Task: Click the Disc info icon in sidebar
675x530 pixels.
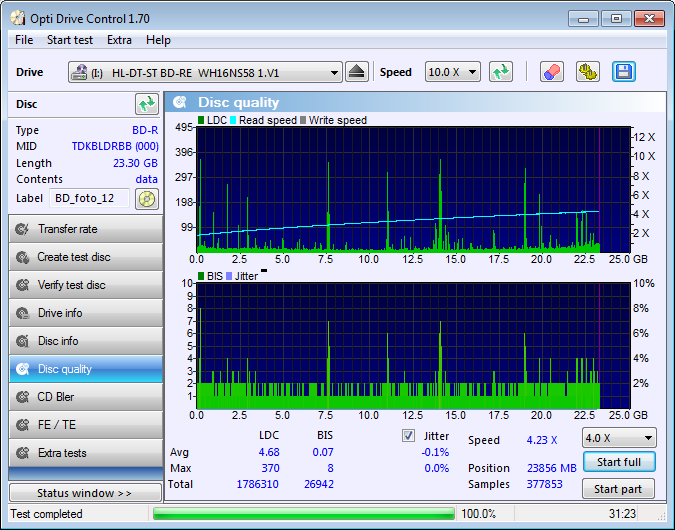Action: [22, 341]
